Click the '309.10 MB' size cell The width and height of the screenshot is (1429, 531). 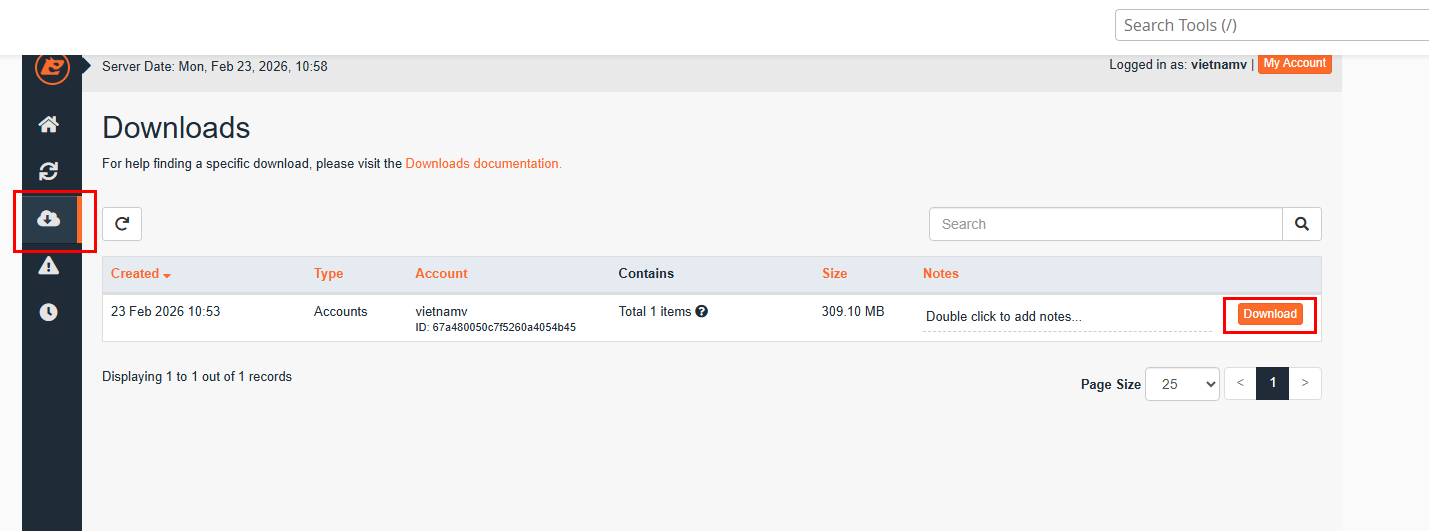853,311
